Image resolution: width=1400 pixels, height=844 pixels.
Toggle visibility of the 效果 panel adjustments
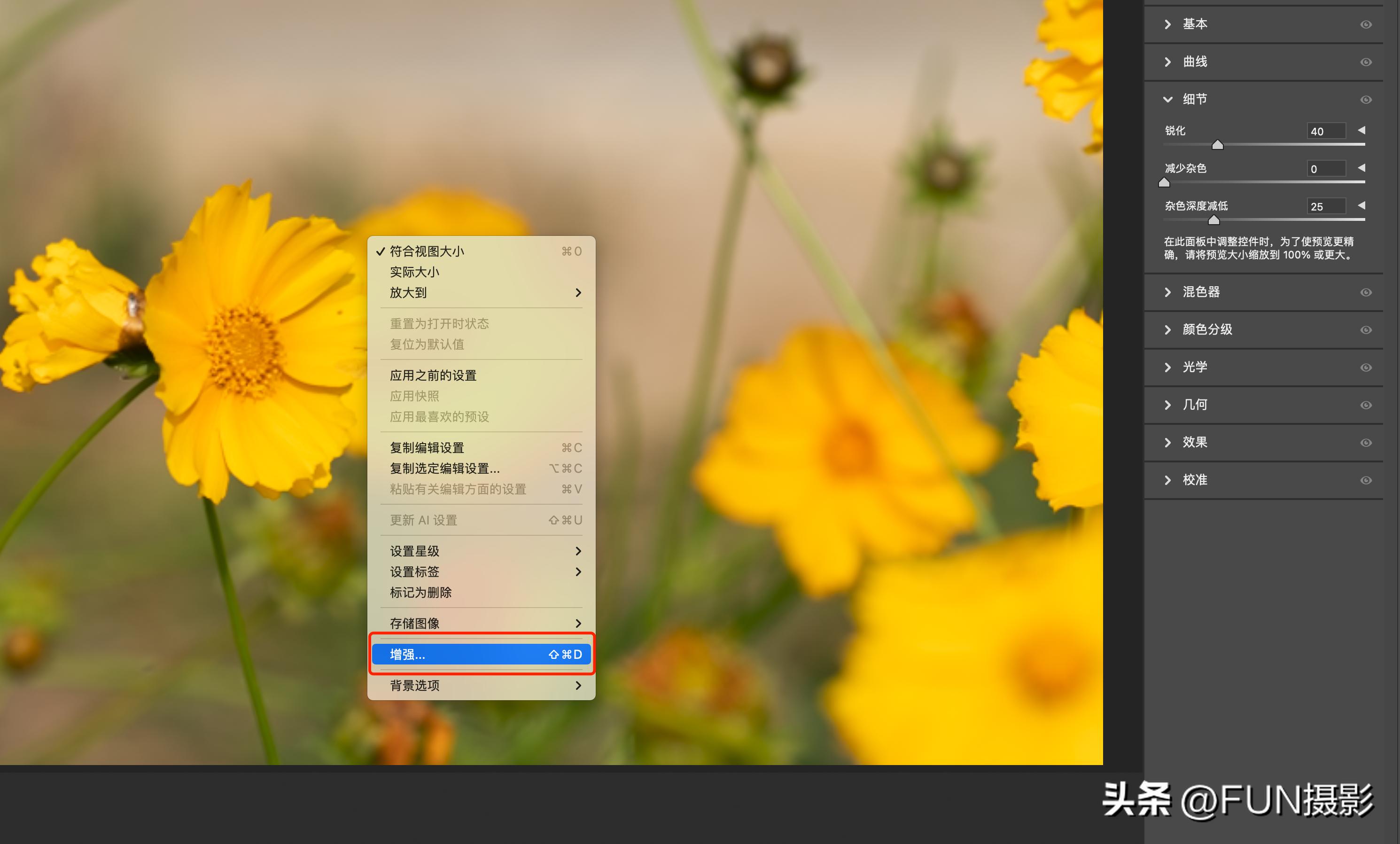coord(1366,442)
